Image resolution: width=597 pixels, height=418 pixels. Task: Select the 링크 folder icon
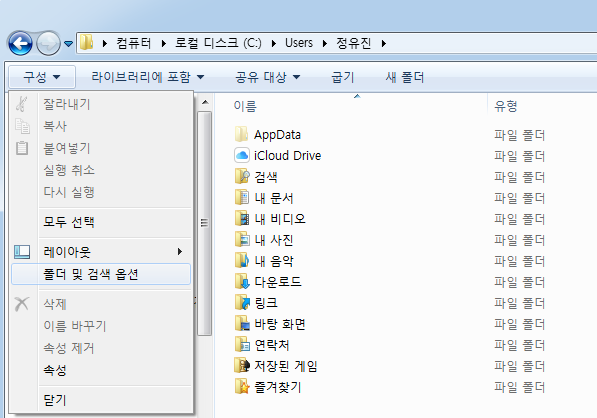(x=242, y=303)
